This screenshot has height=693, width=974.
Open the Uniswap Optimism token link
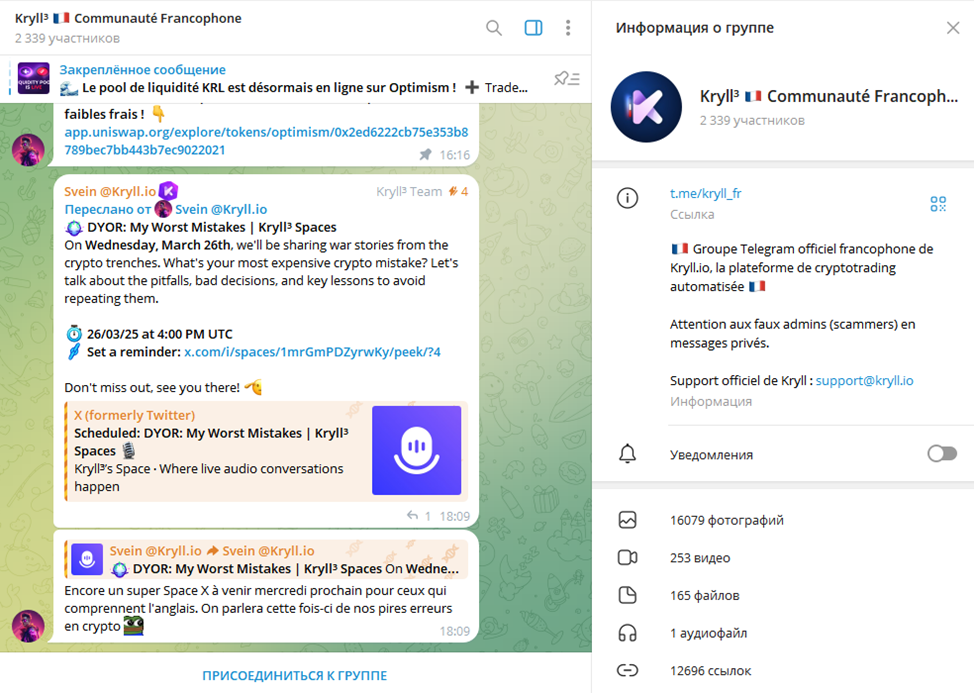pyautogui.click(x=266, y=141)
